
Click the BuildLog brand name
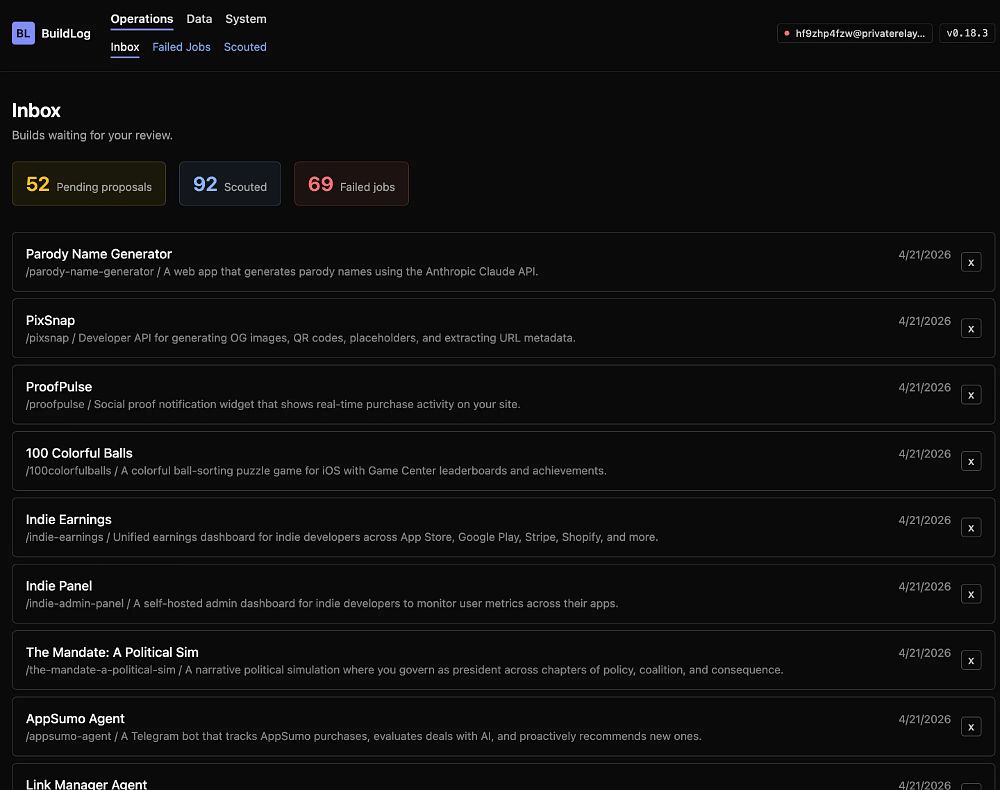tap(66, 33)
